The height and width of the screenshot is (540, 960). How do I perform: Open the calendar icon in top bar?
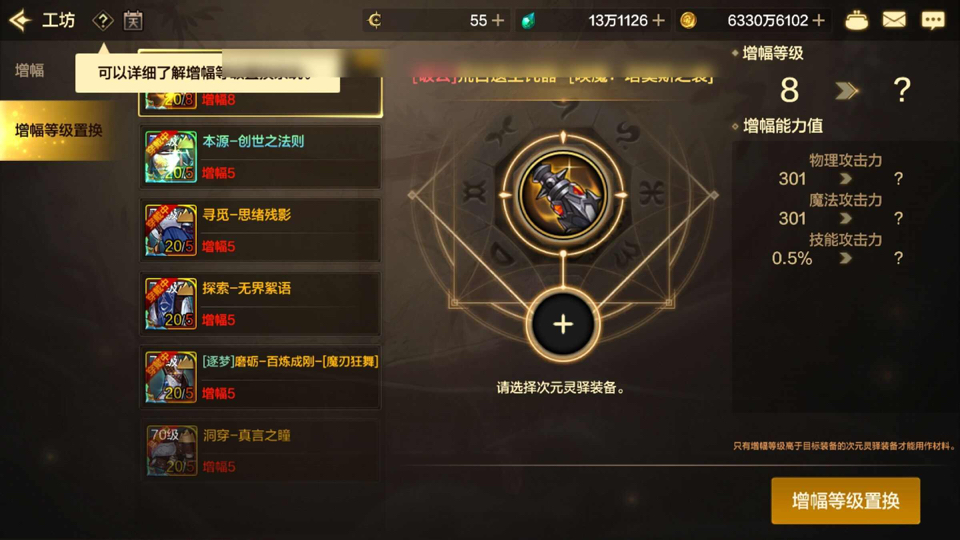[133, 21]
